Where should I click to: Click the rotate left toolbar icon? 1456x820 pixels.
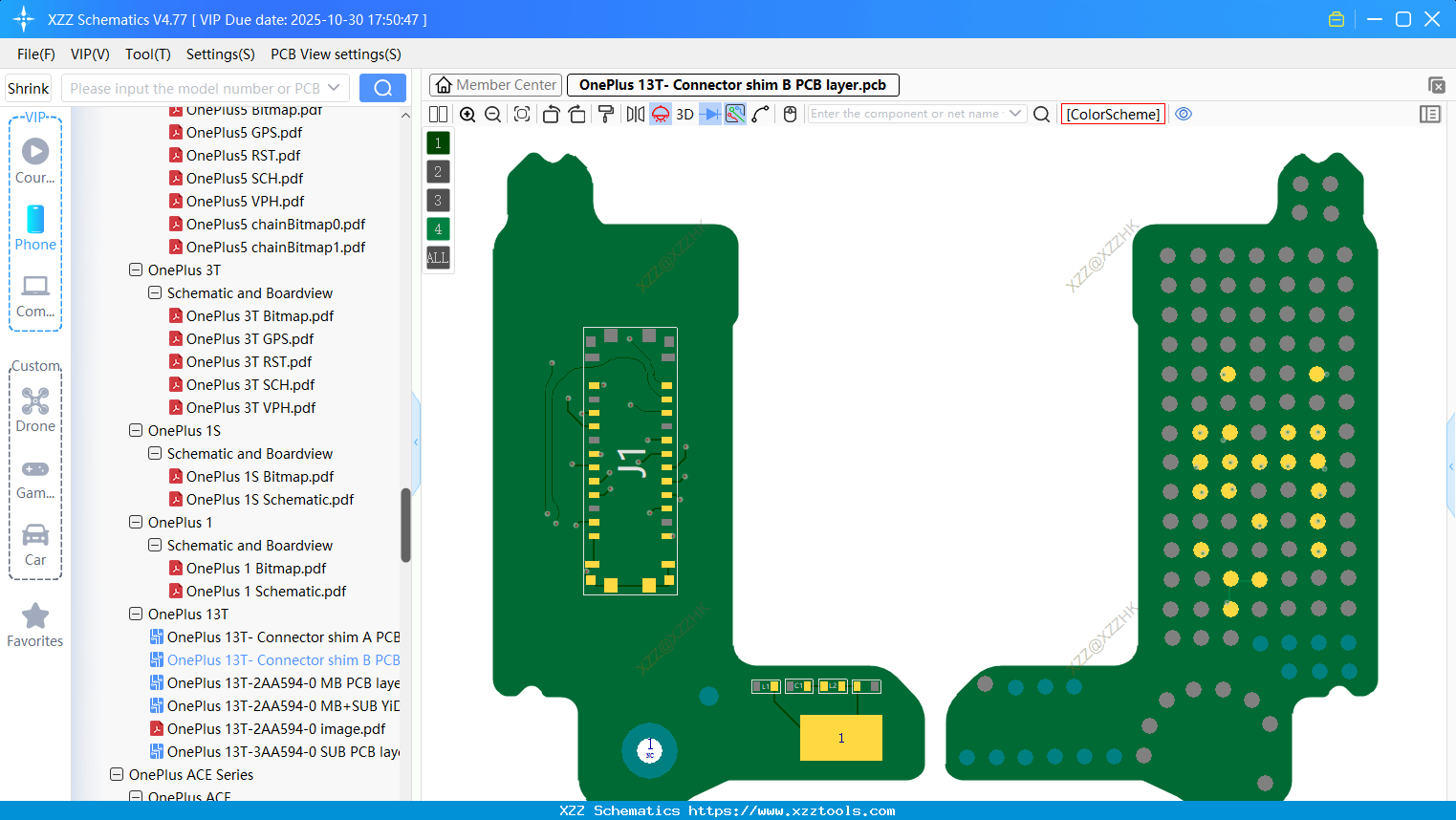click(551, 114)
